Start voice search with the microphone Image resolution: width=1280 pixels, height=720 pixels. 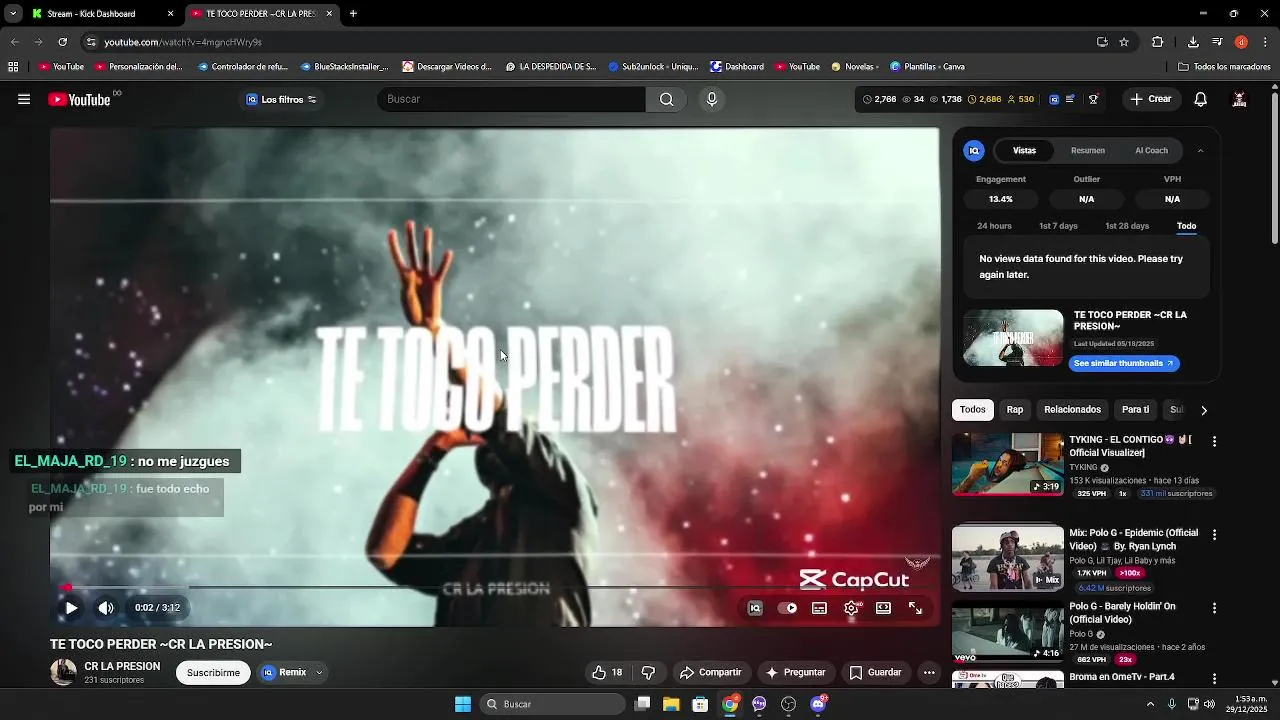pyautogui.click(x=712, y=99)
